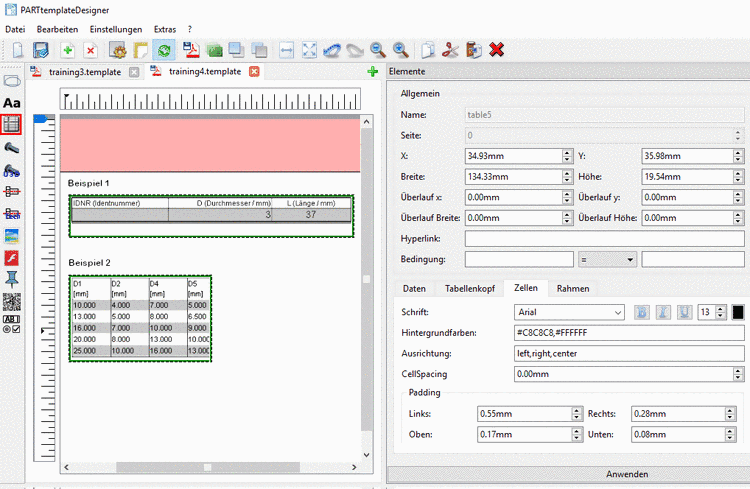Toggle italic font style button
The image size is (750, 489).
click(662, 313)
